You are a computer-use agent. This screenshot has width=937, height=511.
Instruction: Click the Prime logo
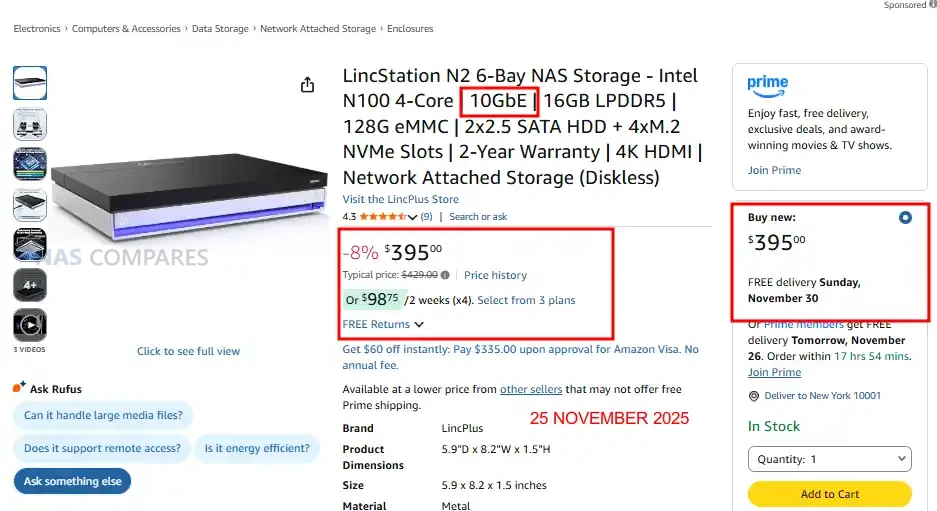coord(768,85)
